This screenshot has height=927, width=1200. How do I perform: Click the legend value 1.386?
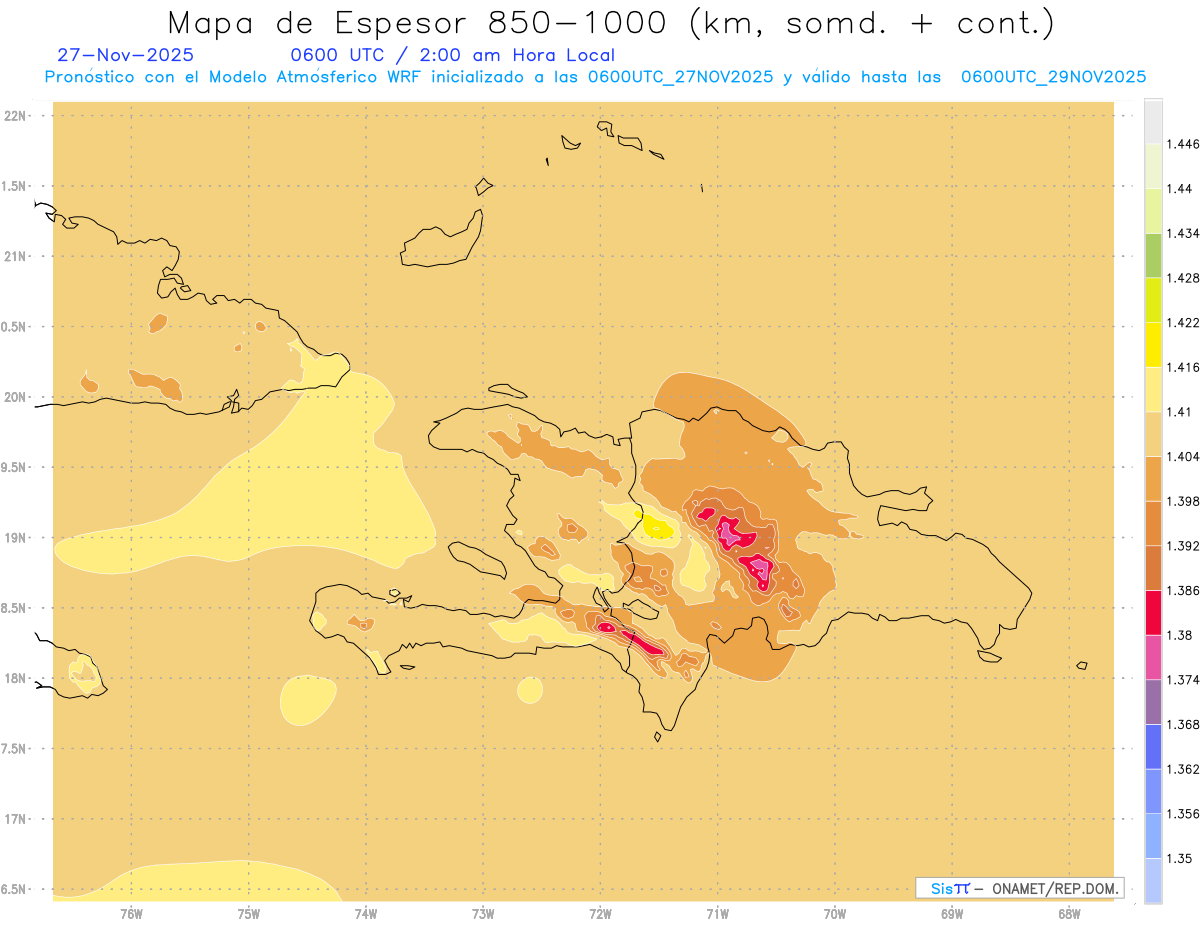pos(1183,591)
